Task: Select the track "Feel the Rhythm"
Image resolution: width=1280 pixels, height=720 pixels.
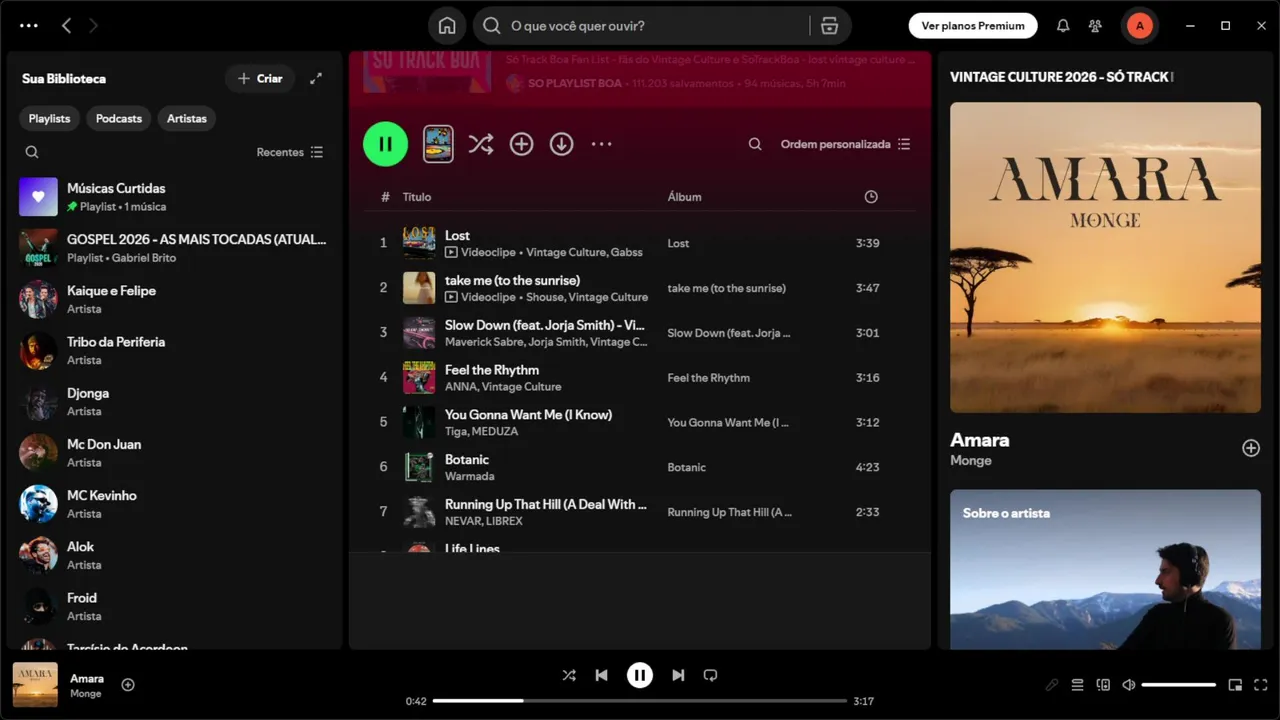Action: (640, 377)
